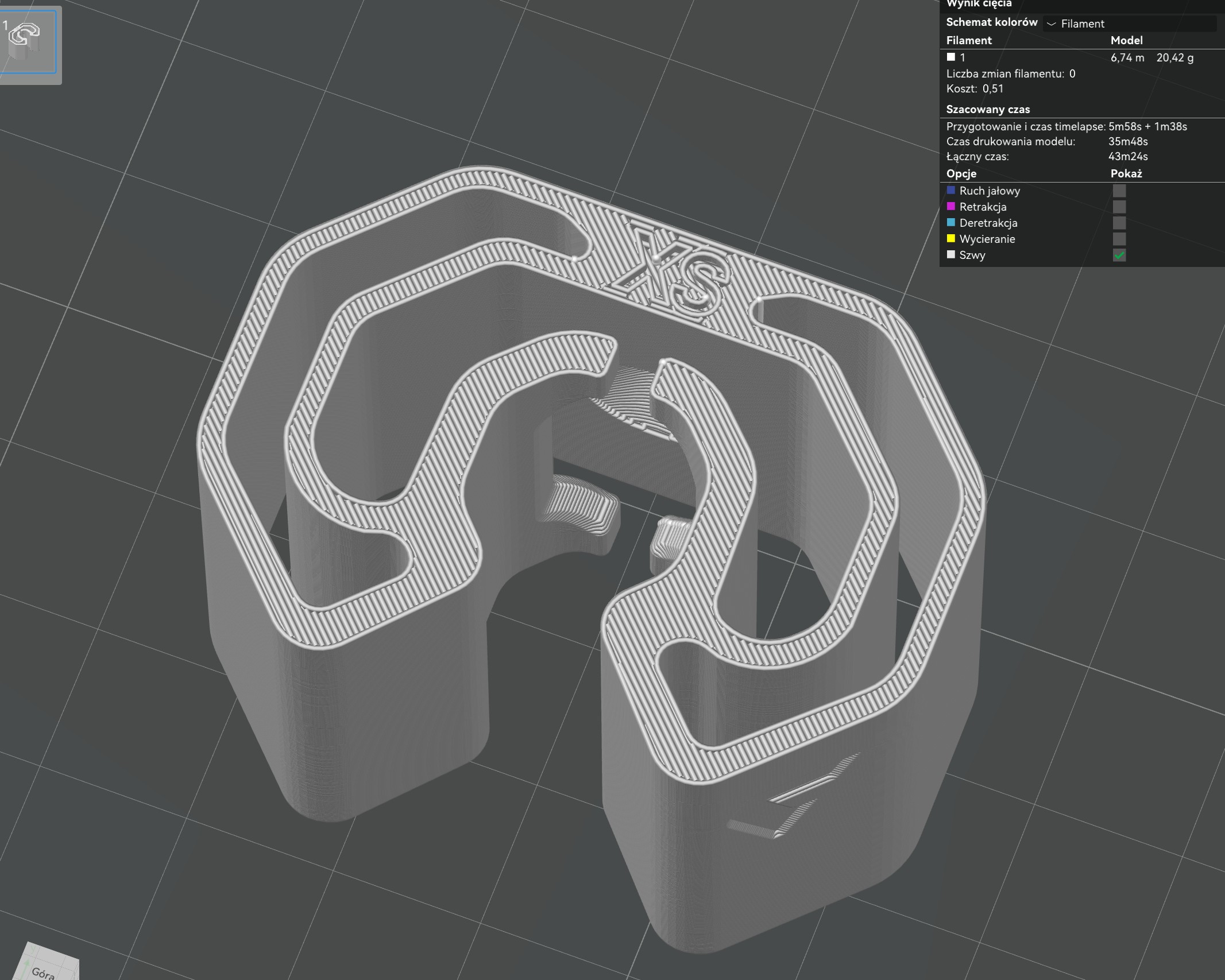
Task: Click the Filament column heading above the swatch
Action: (969, 40)
